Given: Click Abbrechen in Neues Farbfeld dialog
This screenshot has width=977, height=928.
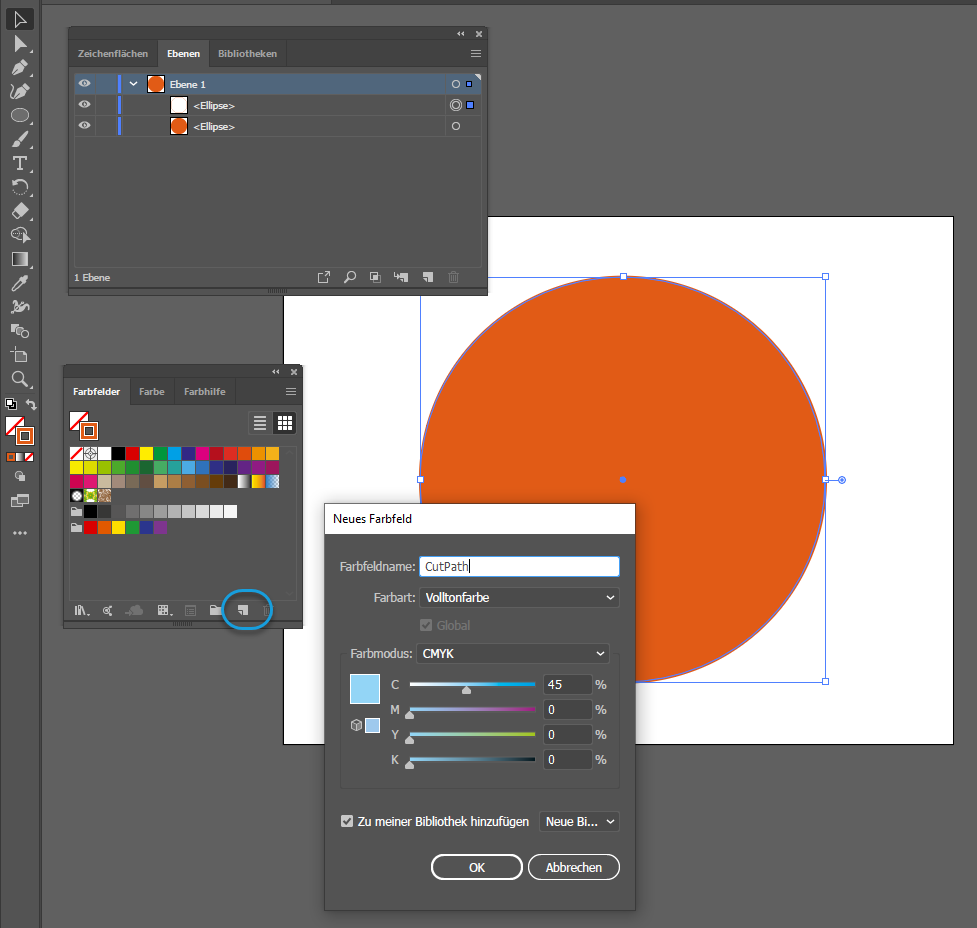Looking at the screenshot, I should (574, 867).
